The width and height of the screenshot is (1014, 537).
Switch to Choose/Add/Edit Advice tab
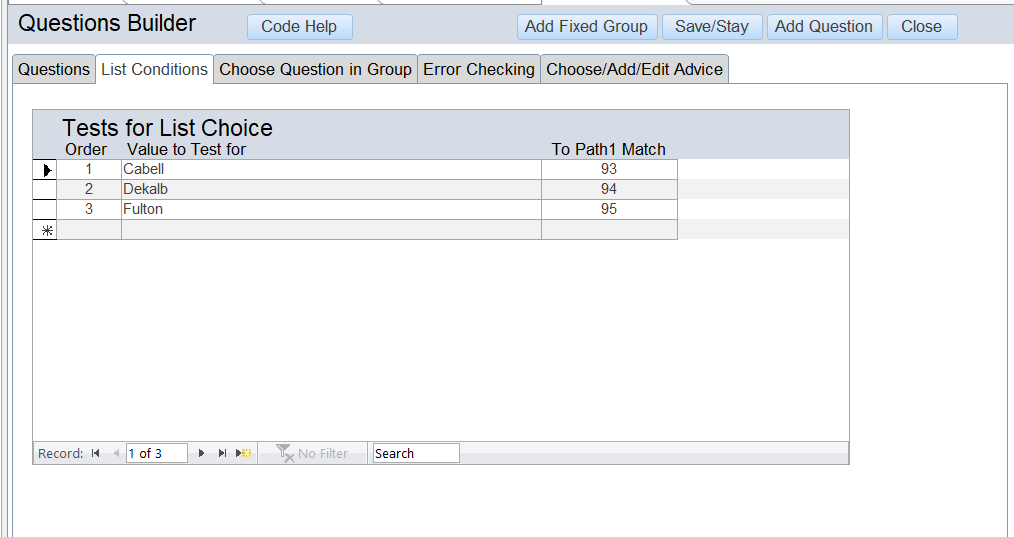(634, 69)
